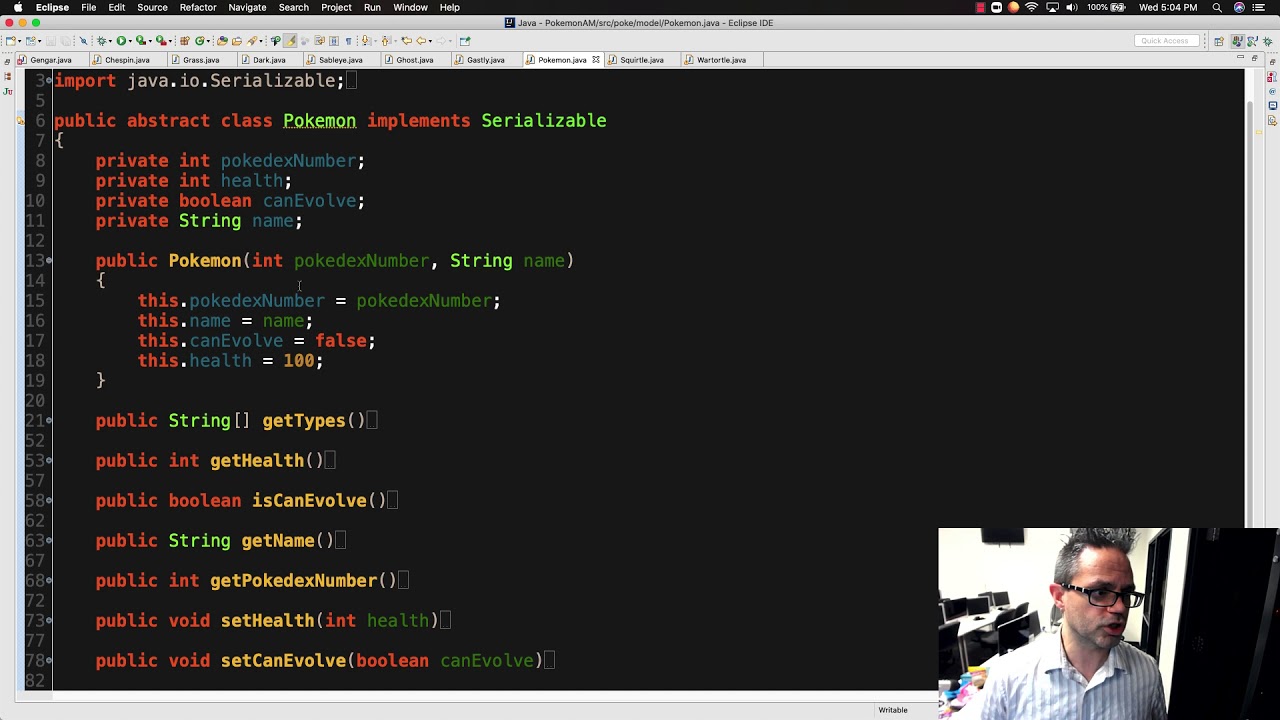Click the Open Task folder icon
This screenshot has height=720, width=1280.
coord(237,40)
